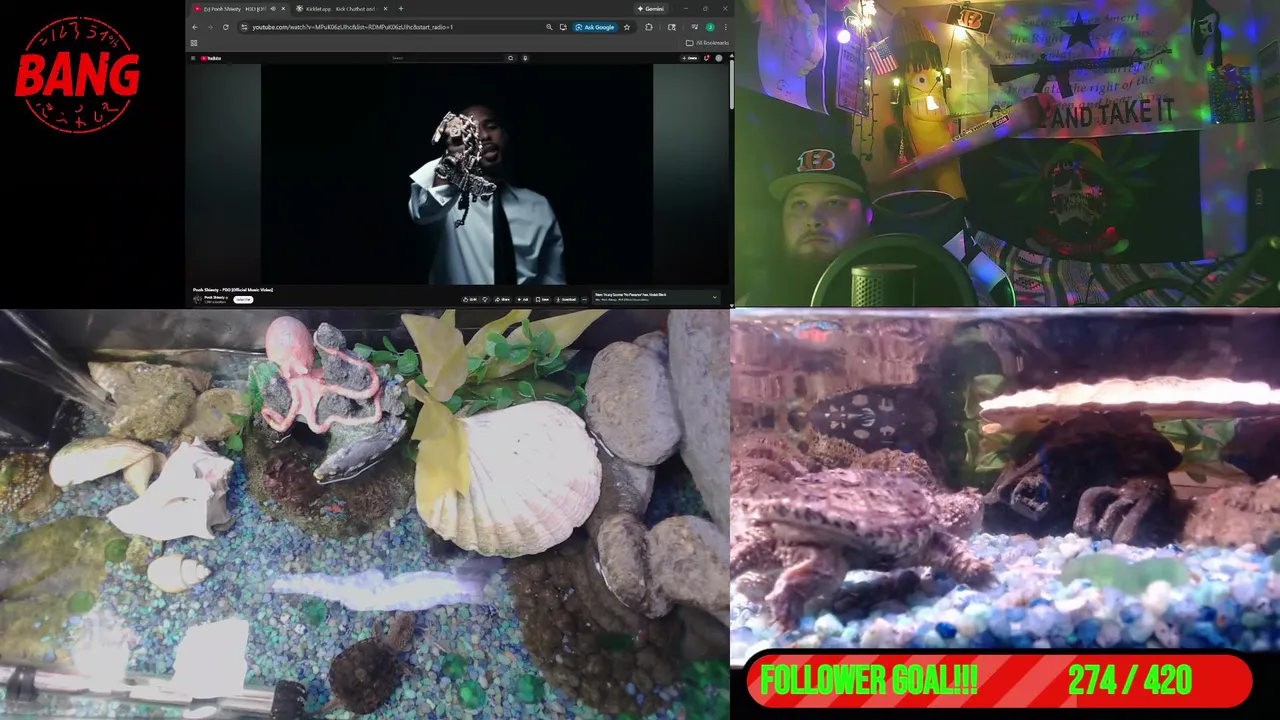
Task: Open the YouTube notifications bell
Action: pos(706,58)
